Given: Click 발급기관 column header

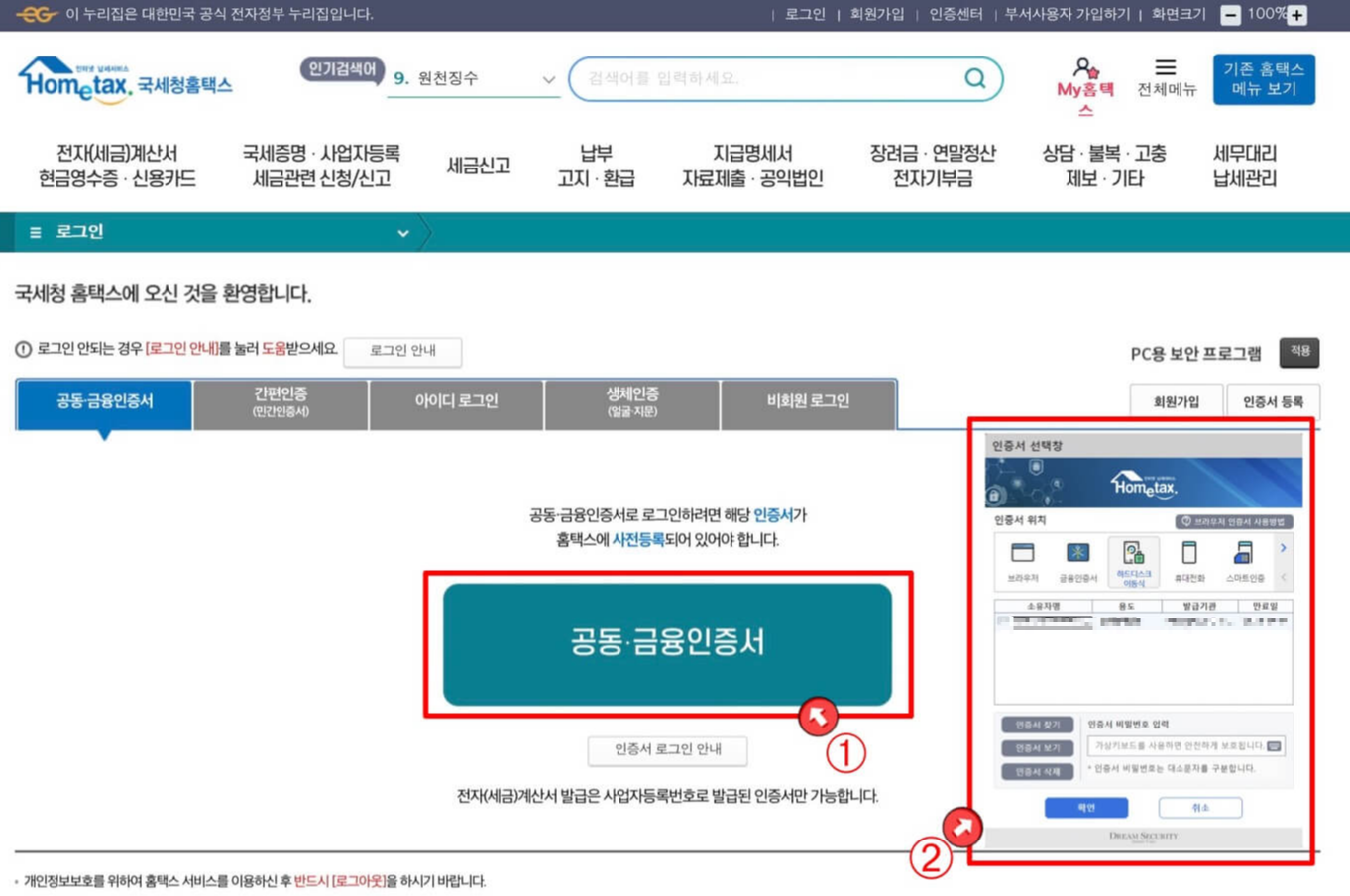Looking at the screenshot, I should 1198,606.
